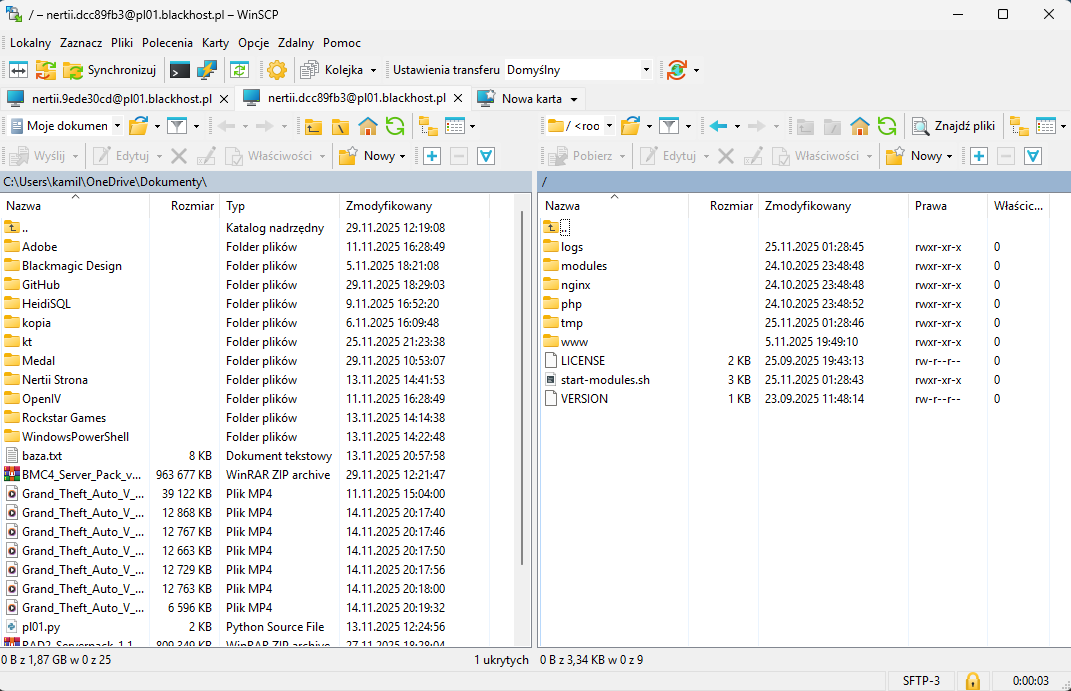1071x691 pixels.
Task: Click local panel view mode icon
Action: pos(455,126)
